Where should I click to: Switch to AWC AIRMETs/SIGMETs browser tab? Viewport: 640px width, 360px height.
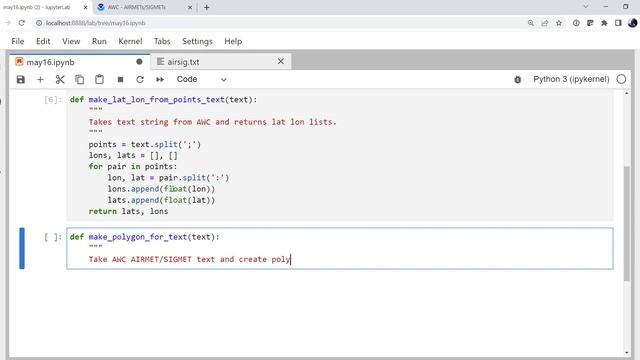click(145, 7)
